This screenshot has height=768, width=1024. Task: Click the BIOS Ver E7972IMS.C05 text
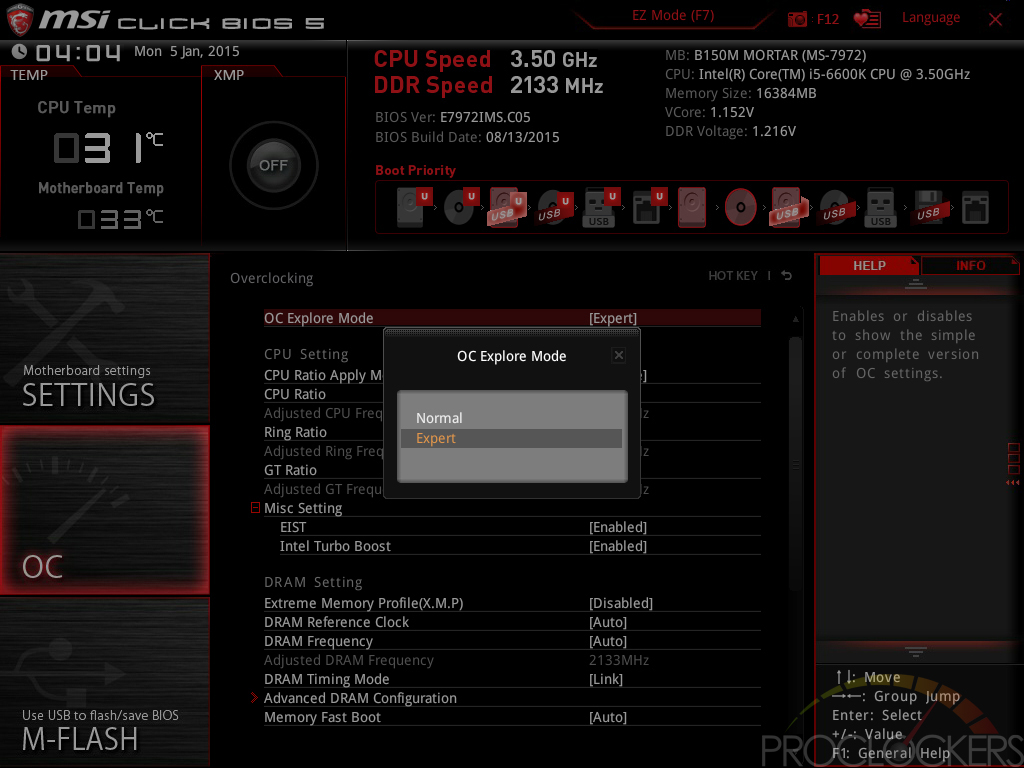pyautogui.click(x=453, y=117)
